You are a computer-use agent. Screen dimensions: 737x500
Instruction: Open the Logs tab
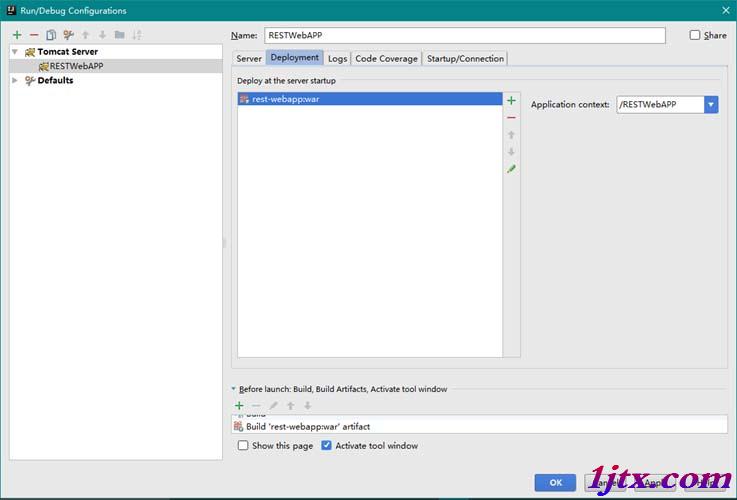pyautogui.click(x=337, y=58)
